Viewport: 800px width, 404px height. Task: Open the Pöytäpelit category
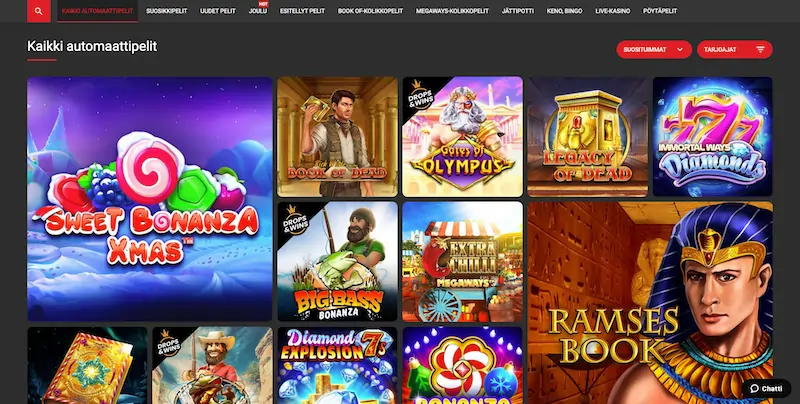pos(660,11)
